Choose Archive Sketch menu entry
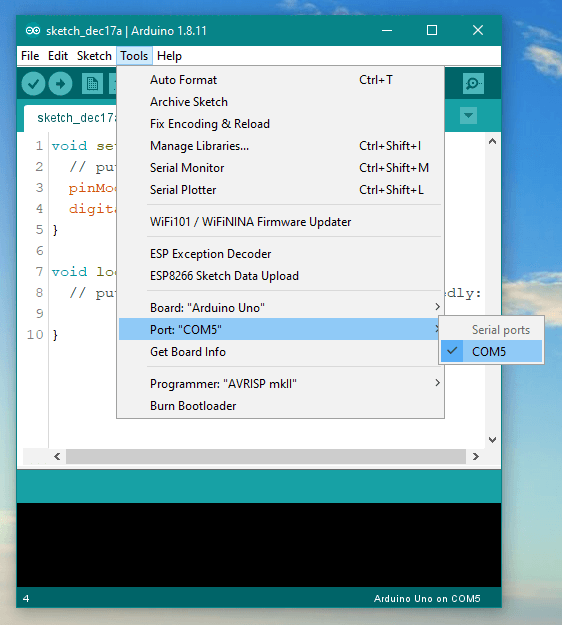Viewport: 562px width, 625px height. 281,102
